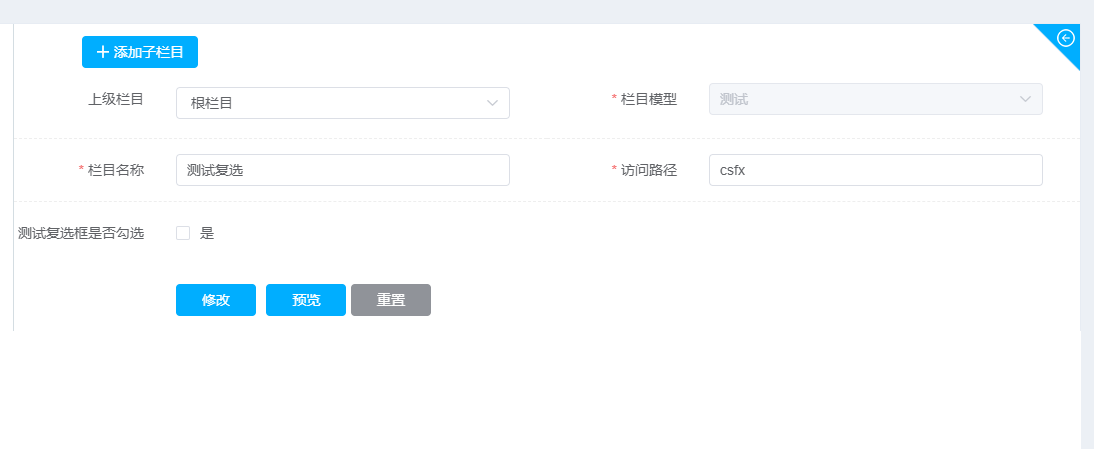Open the 测试 model select box
The width and height of the screenshot is (1094, 449).
click(x=860, y=99)
